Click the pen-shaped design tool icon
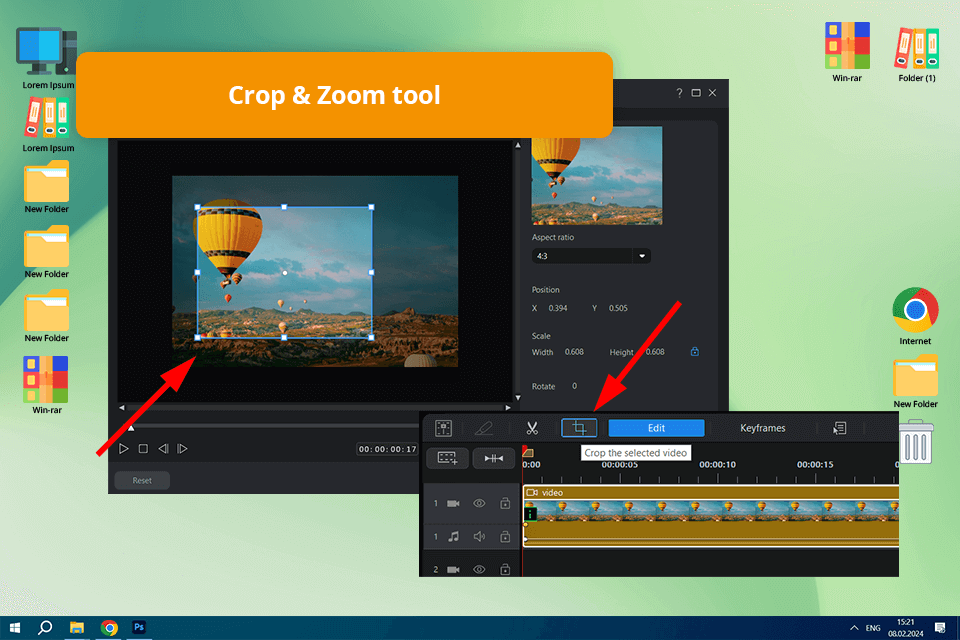The height and width of the screenshot is (640, 960). click(x=484, y=428)
